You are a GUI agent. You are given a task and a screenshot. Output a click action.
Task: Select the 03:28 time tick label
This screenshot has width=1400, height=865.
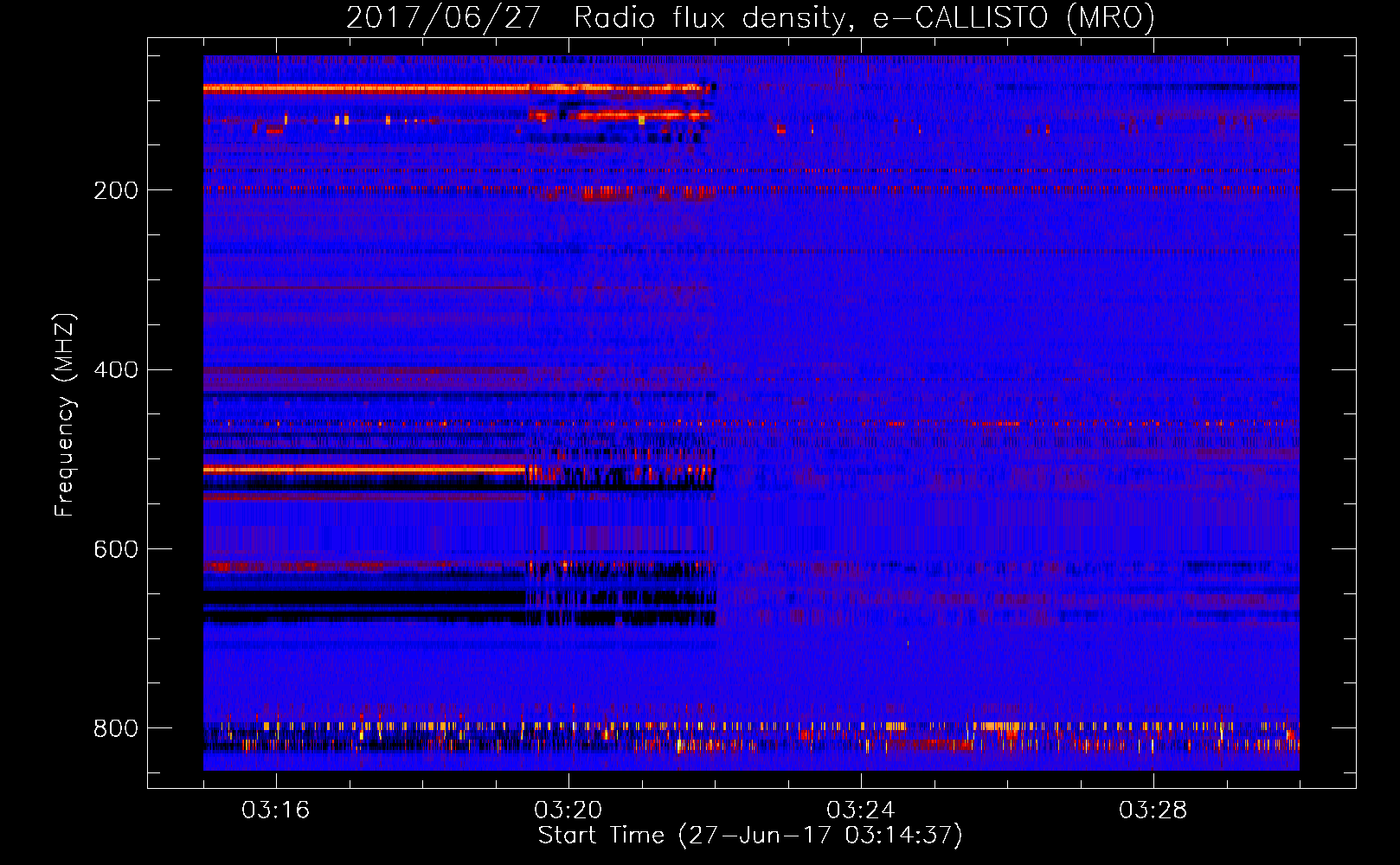point(1153,811)
